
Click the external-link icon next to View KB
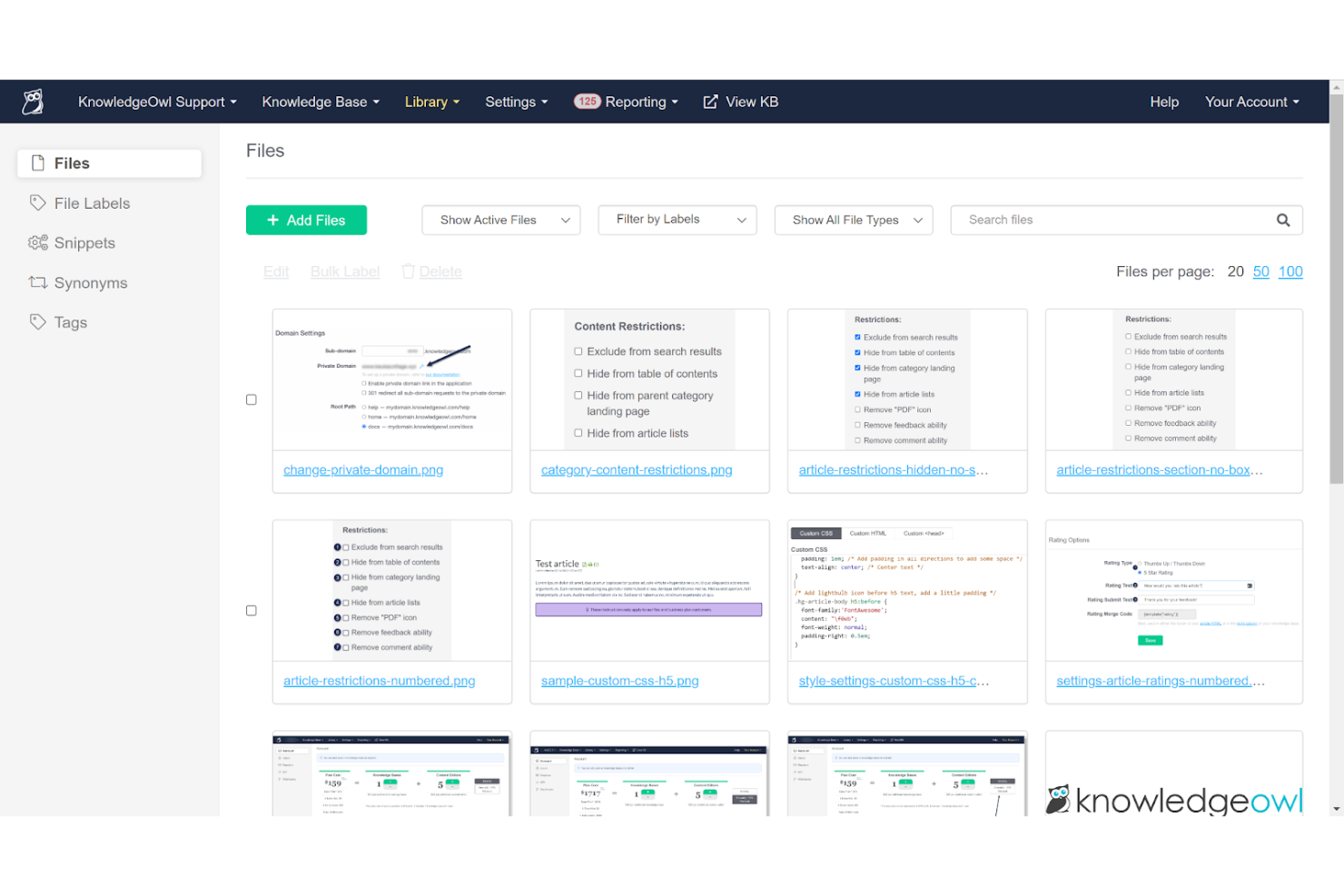pos(709,101)
